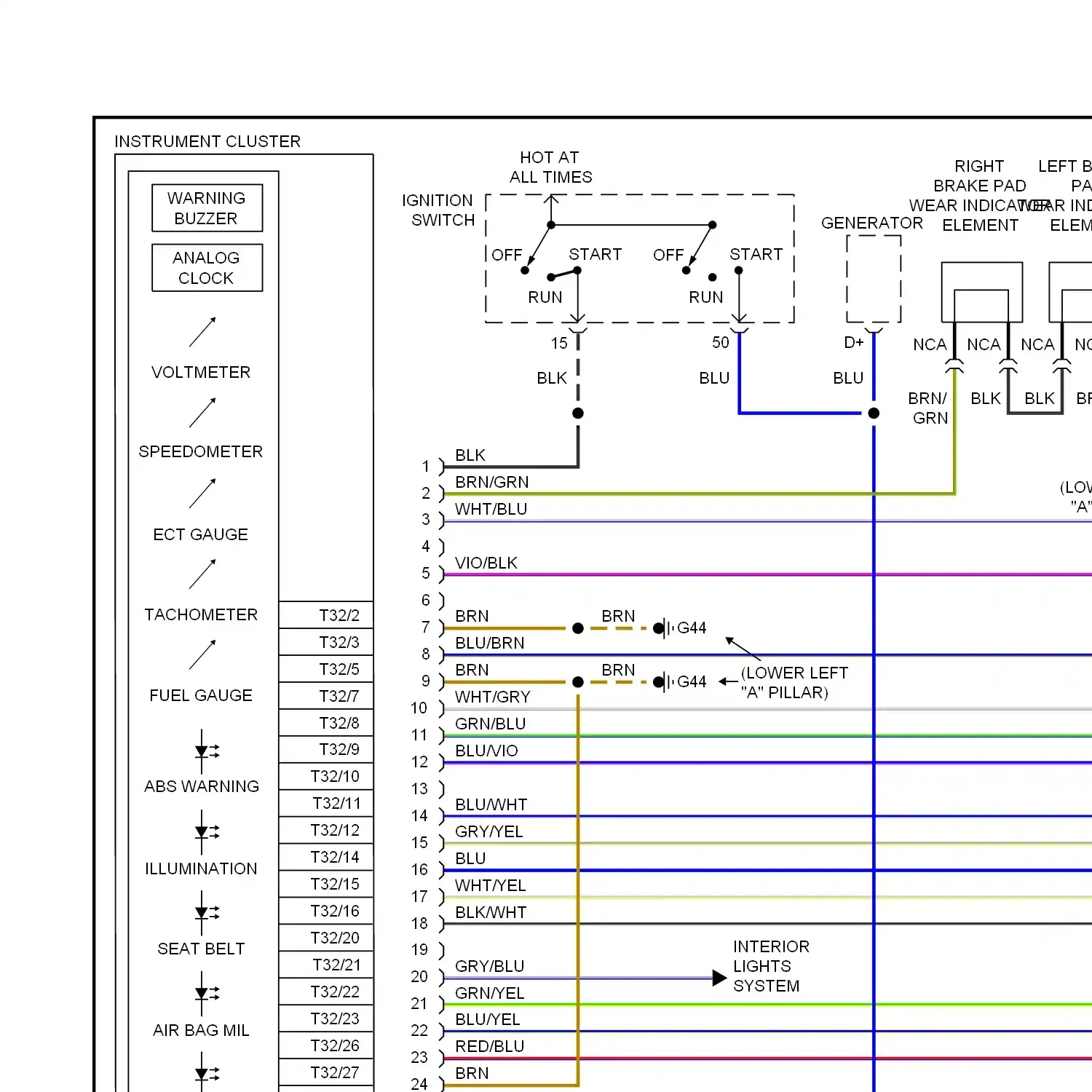Click the INTERIOR LIGHTS SYSTEM label
Screen dimensions: 1092x1092
[771, 966]
